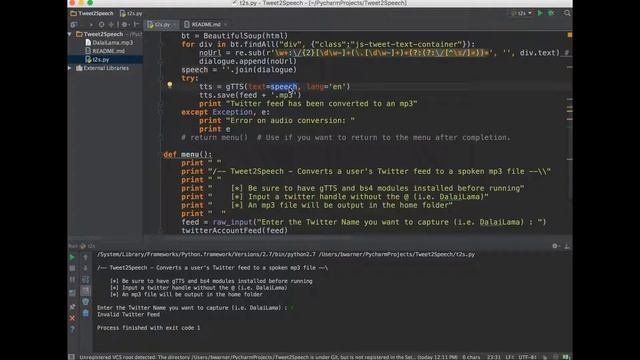Click Pause Output icon in Run panel
The image size is (640, 360).
point(72,280)
